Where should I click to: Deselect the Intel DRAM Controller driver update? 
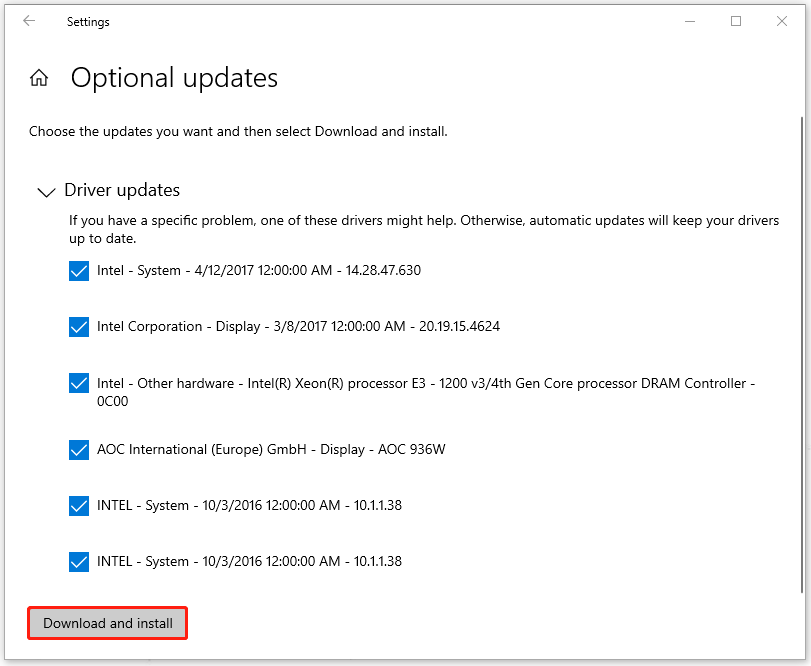(x=79, y=383)
